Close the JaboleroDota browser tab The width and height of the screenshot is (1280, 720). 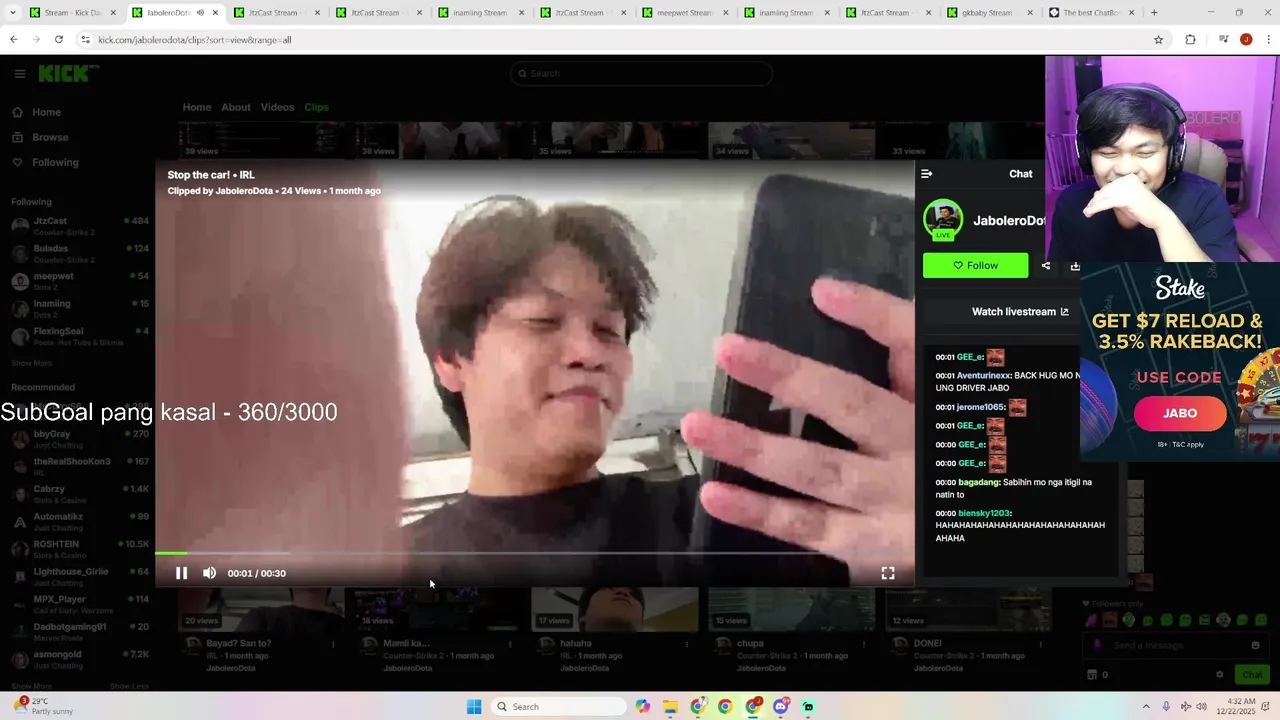point(215,13)
